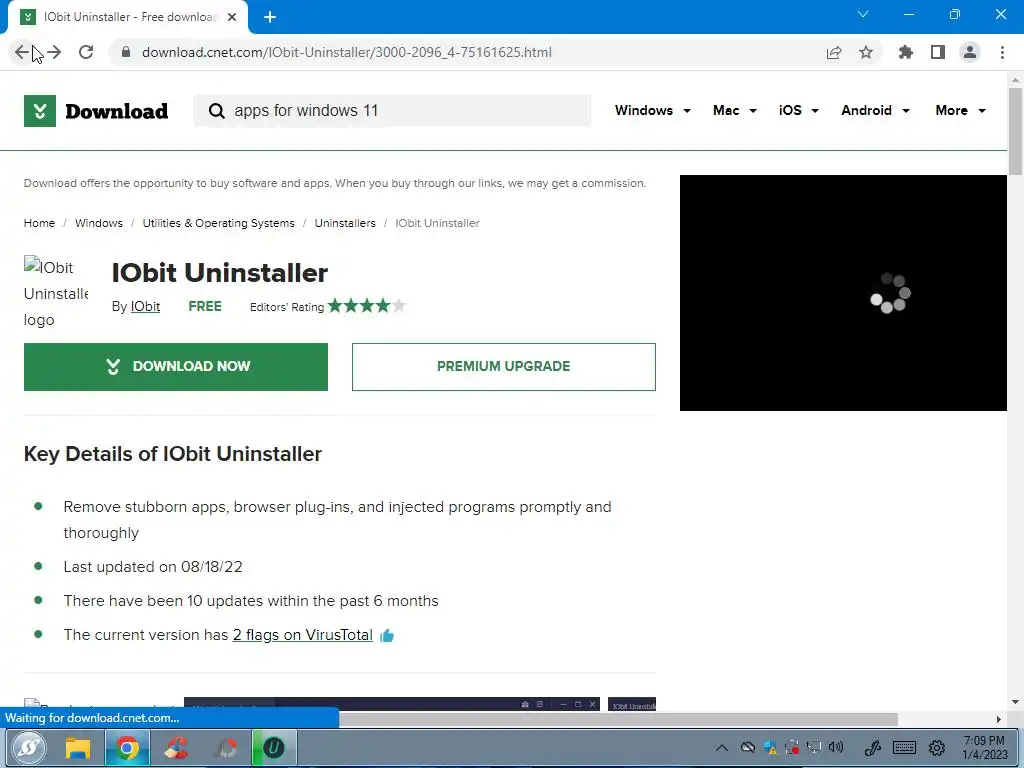
Task: Click the PREMIUM UPGRADE button
Action: pyautogui.click(x=504, y=367)
